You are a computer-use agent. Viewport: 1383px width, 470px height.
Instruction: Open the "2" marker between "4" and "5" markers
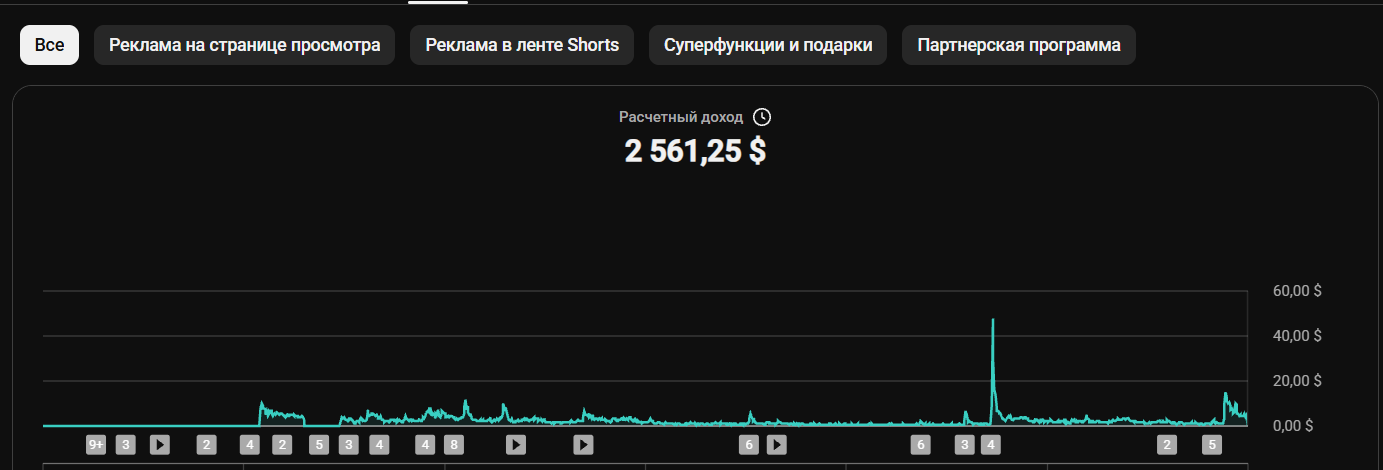282,445
